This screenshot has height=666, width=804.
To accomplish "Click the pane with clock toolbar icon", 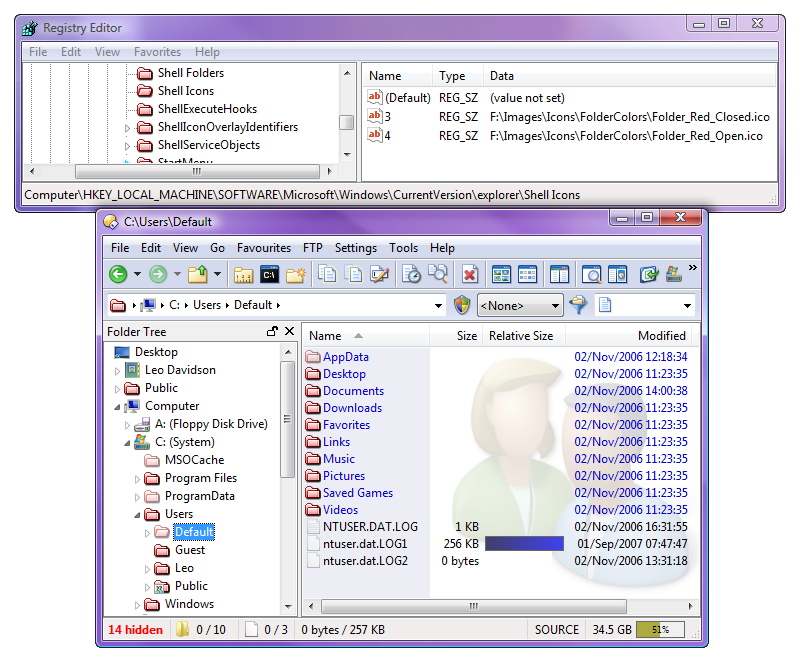I will (617, 274).
